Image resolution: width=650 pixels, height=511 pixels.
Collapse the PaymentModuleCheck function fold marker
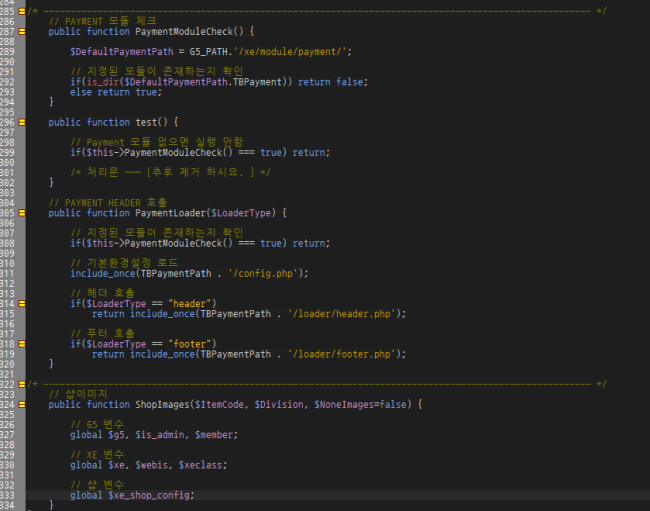(x=22, y=32)
